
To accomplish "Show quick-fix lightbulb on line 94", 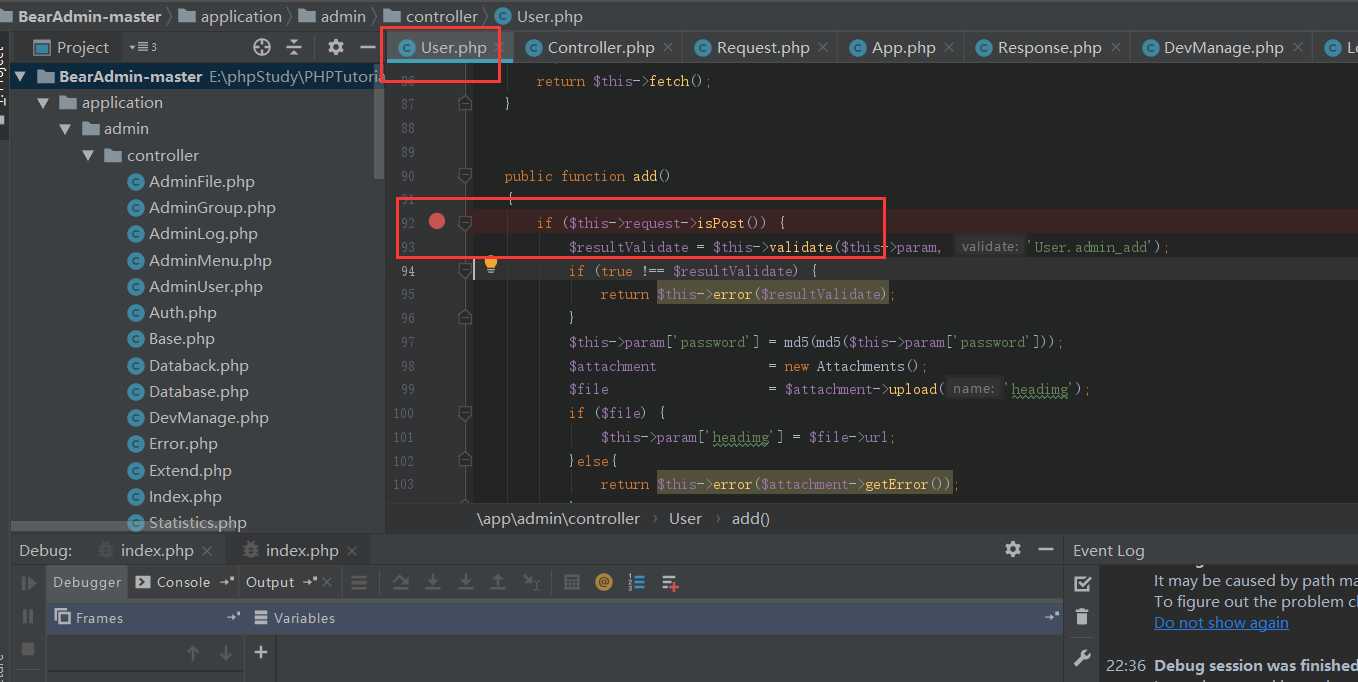I will (491, 264).
